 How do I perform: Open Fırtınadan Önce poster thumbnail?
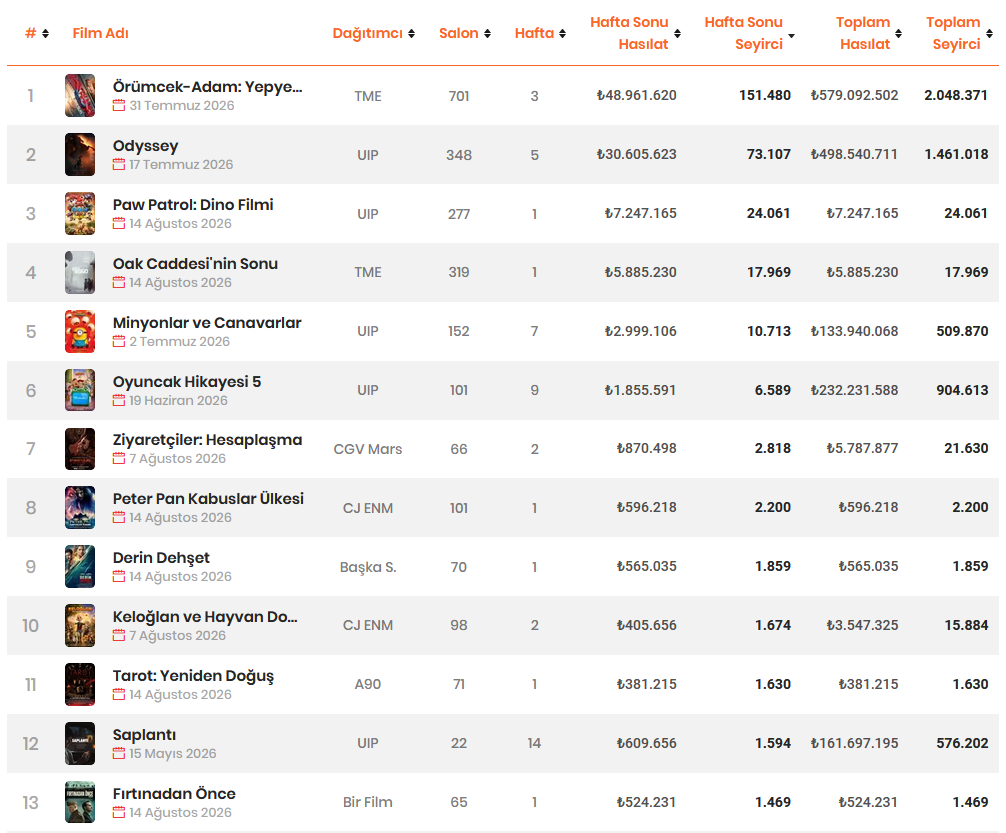pos(80,802)
